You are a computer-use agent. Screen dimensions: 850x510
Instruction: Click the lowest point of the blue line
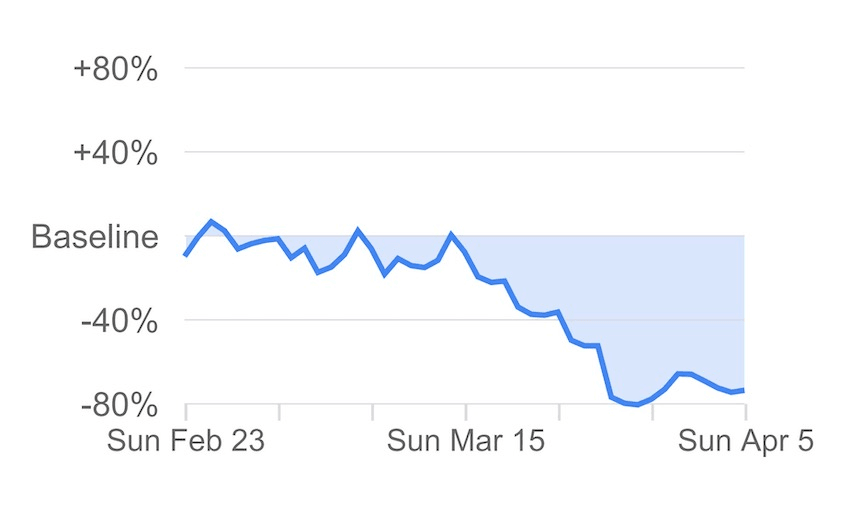coord(637,405)
